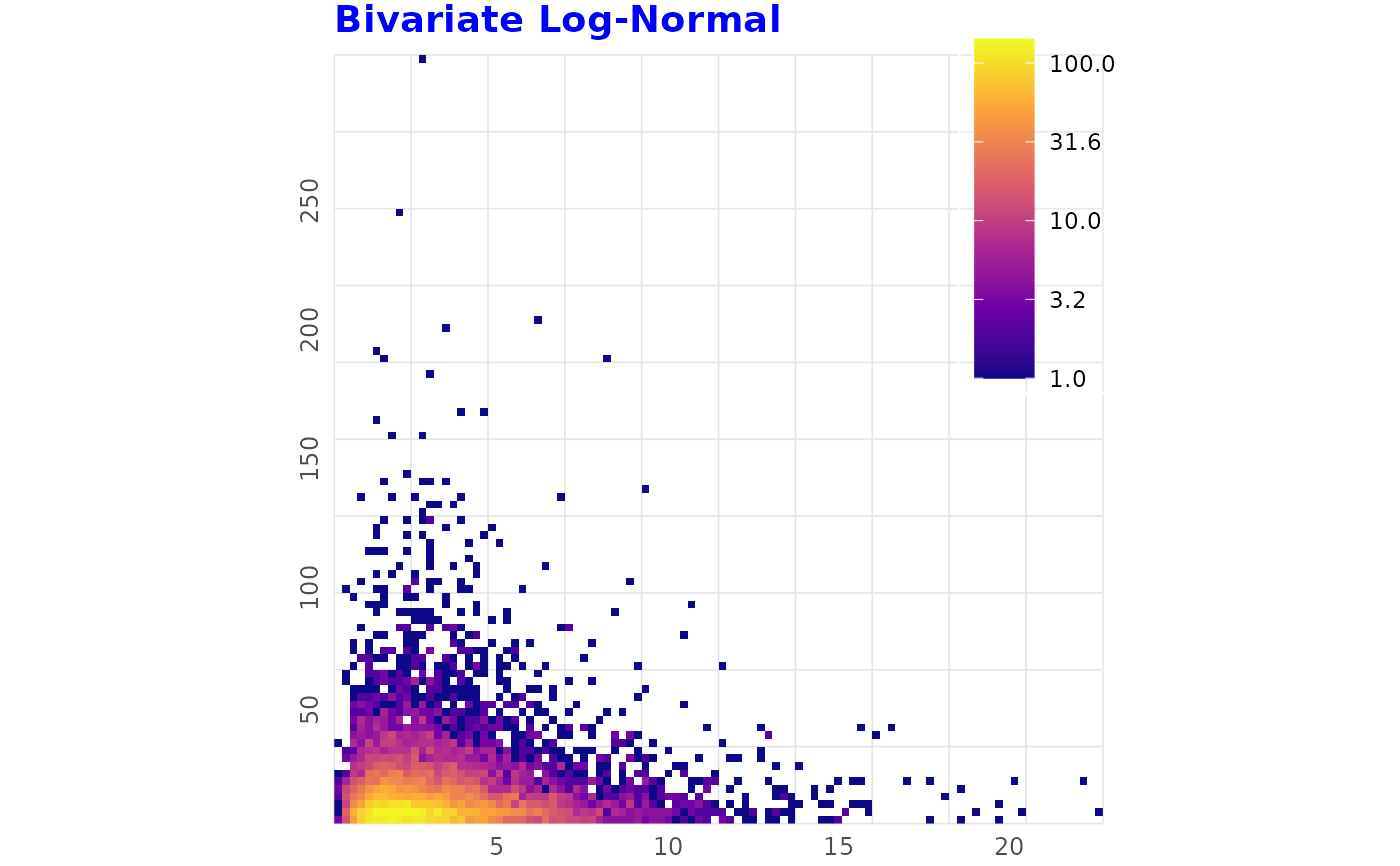Select x-axis tick label 10

[668, 846]
